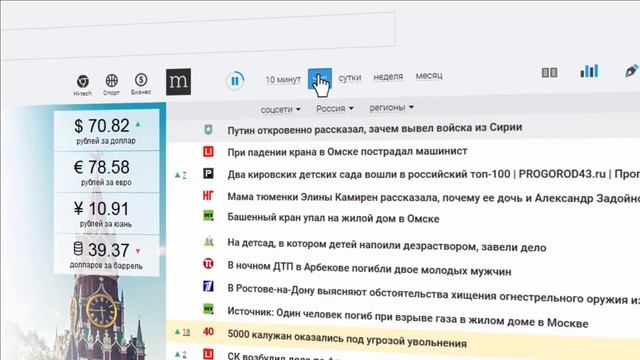640x360 pixels.
Task: Click the black "m" logo
Action: (178, 82)
